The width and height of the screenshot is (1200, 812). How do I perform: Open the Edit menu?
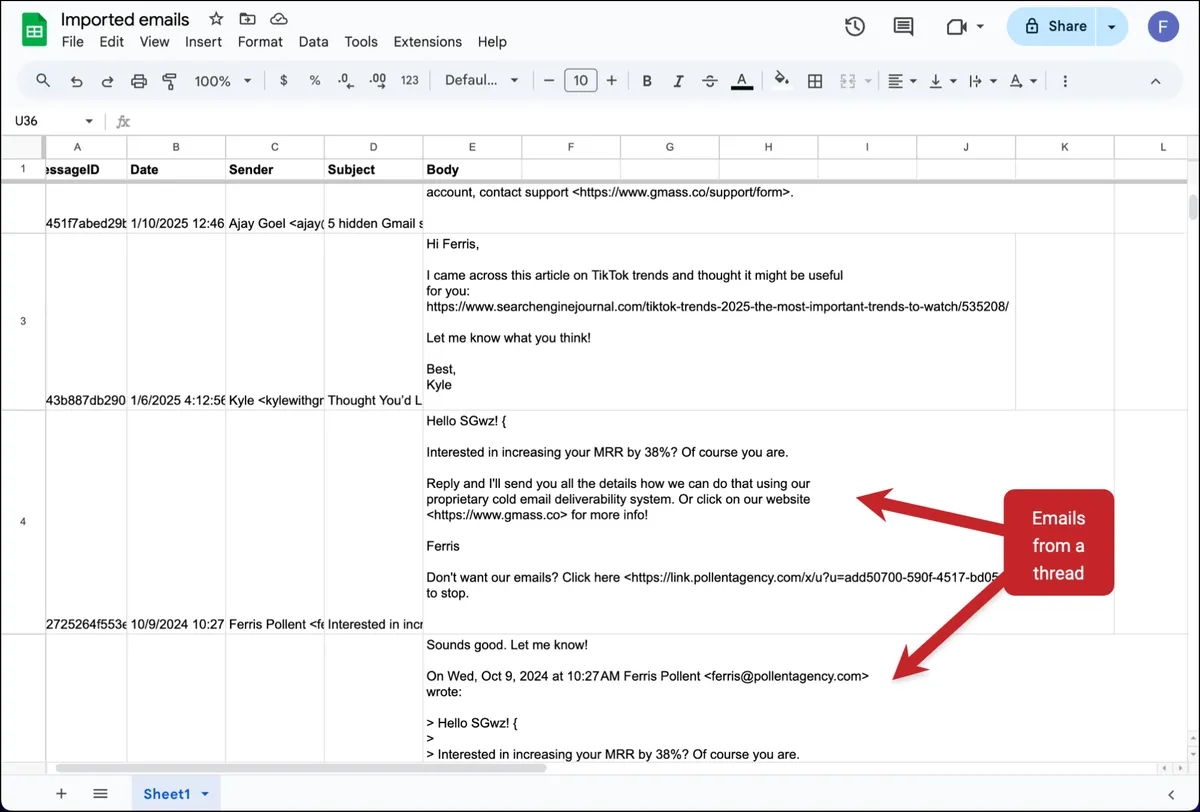tap(112, 42)
